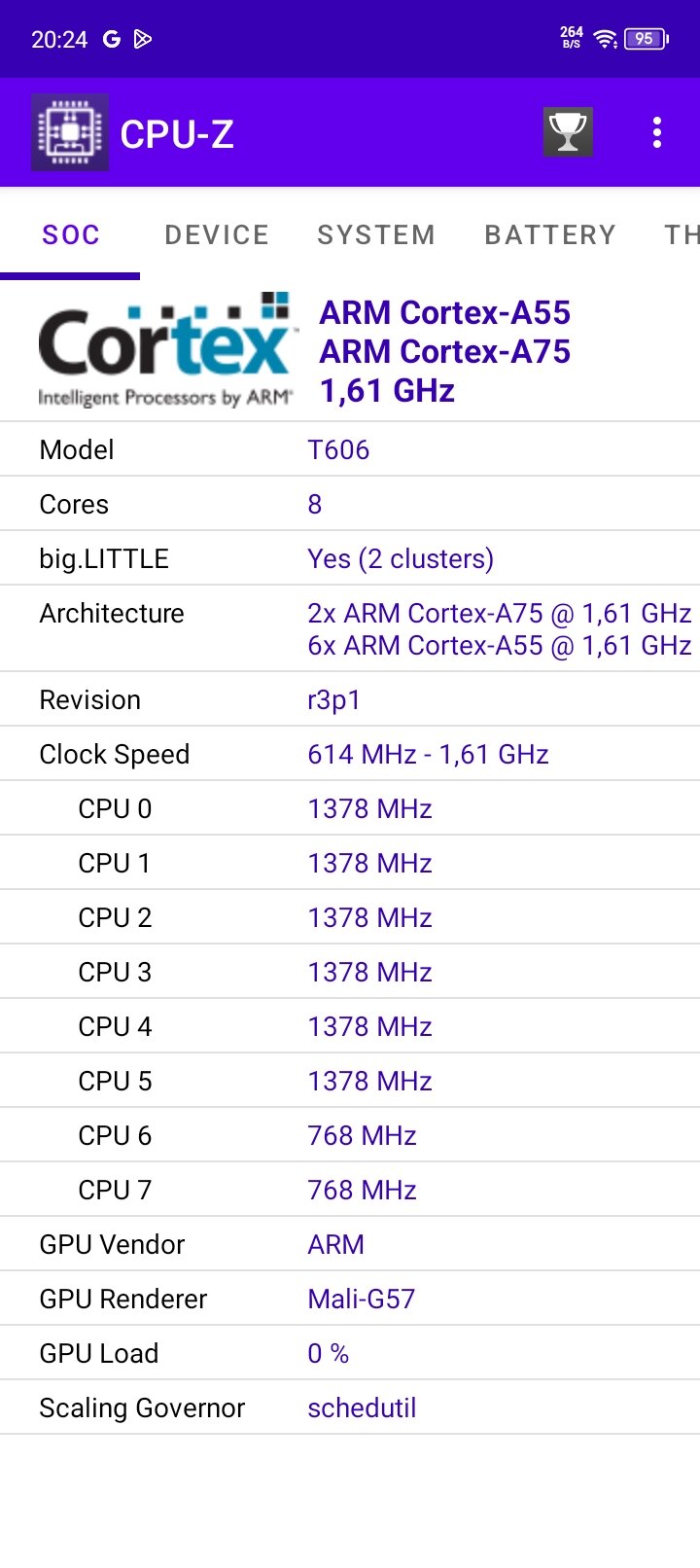
Task: Tap the battery indicator showing 95
Action: coord(647,39)
